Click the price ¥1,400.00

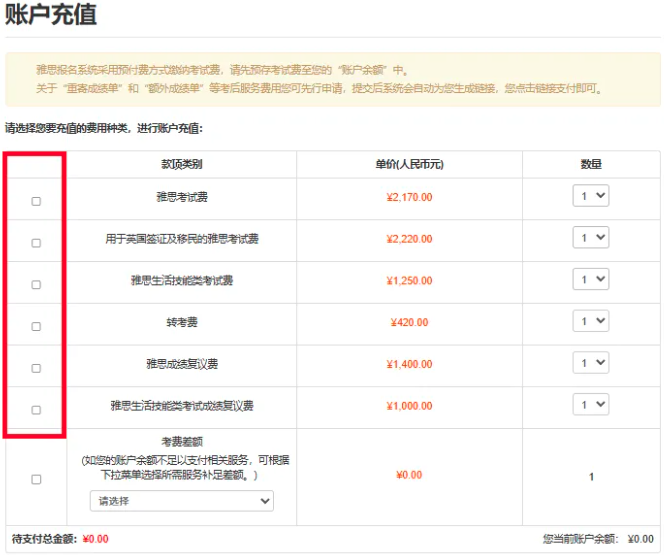(409, 364)
